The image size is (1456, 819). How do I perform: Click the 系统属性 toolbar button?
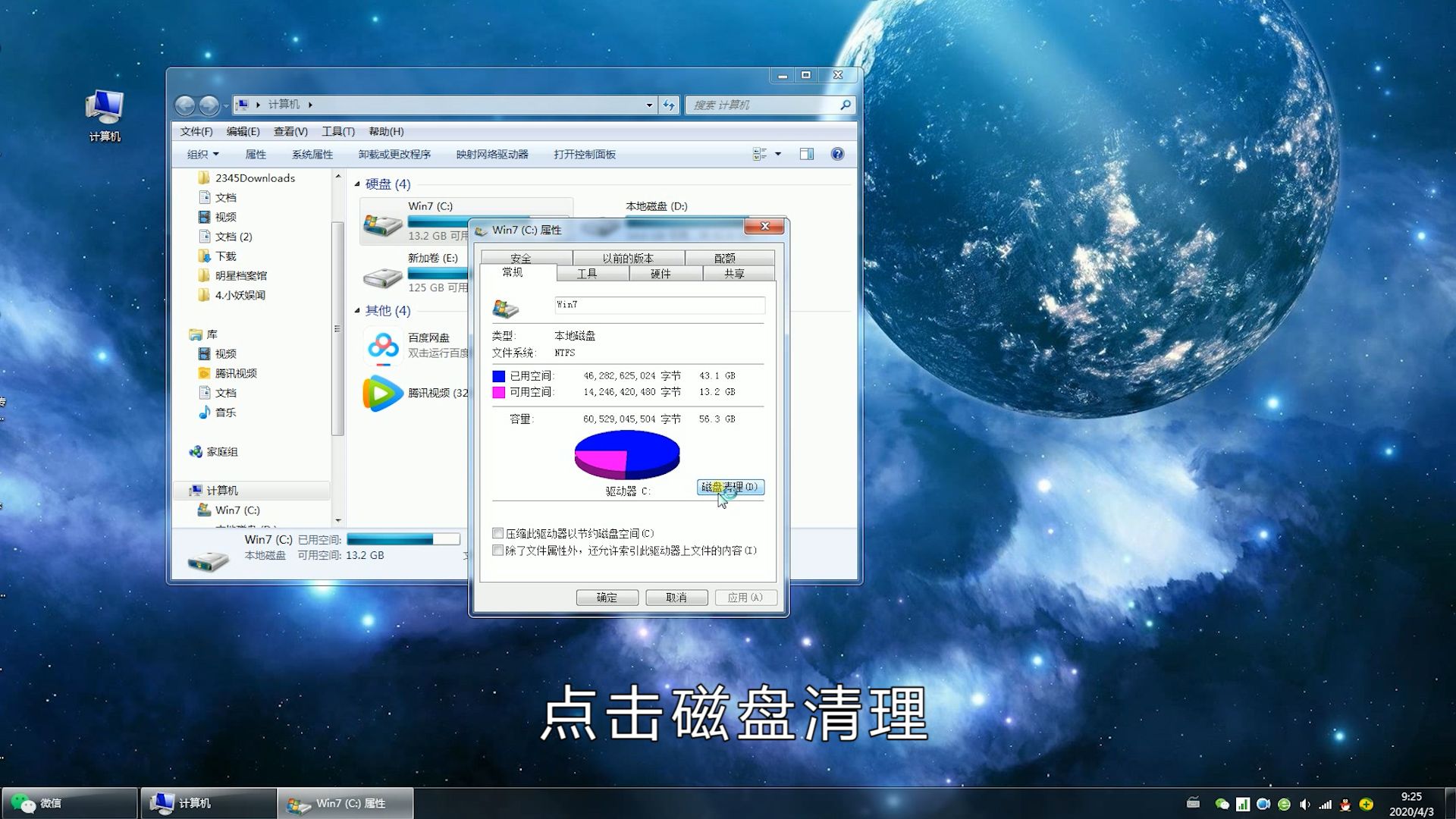point(312,154)
